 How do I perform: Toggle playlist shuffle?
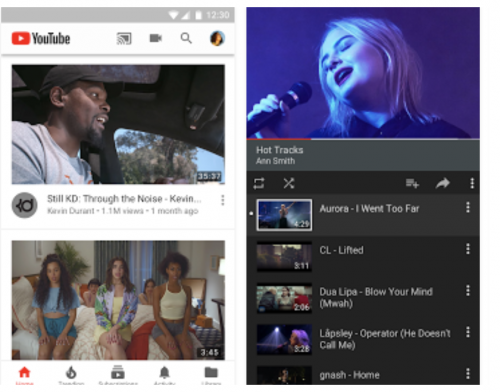289,183
